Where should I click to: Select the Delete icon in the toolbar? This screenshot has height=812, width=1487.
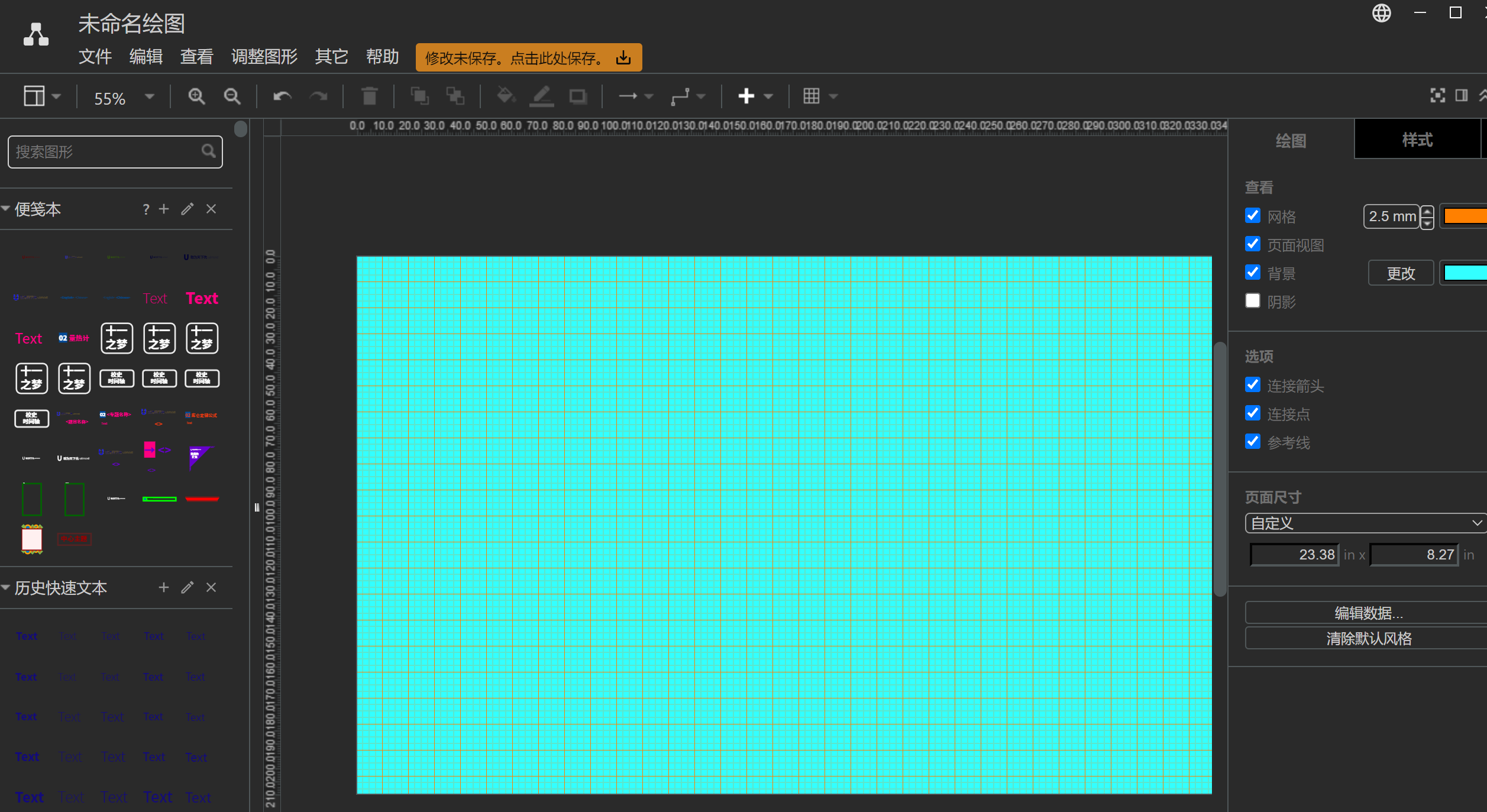coord(369,96)
